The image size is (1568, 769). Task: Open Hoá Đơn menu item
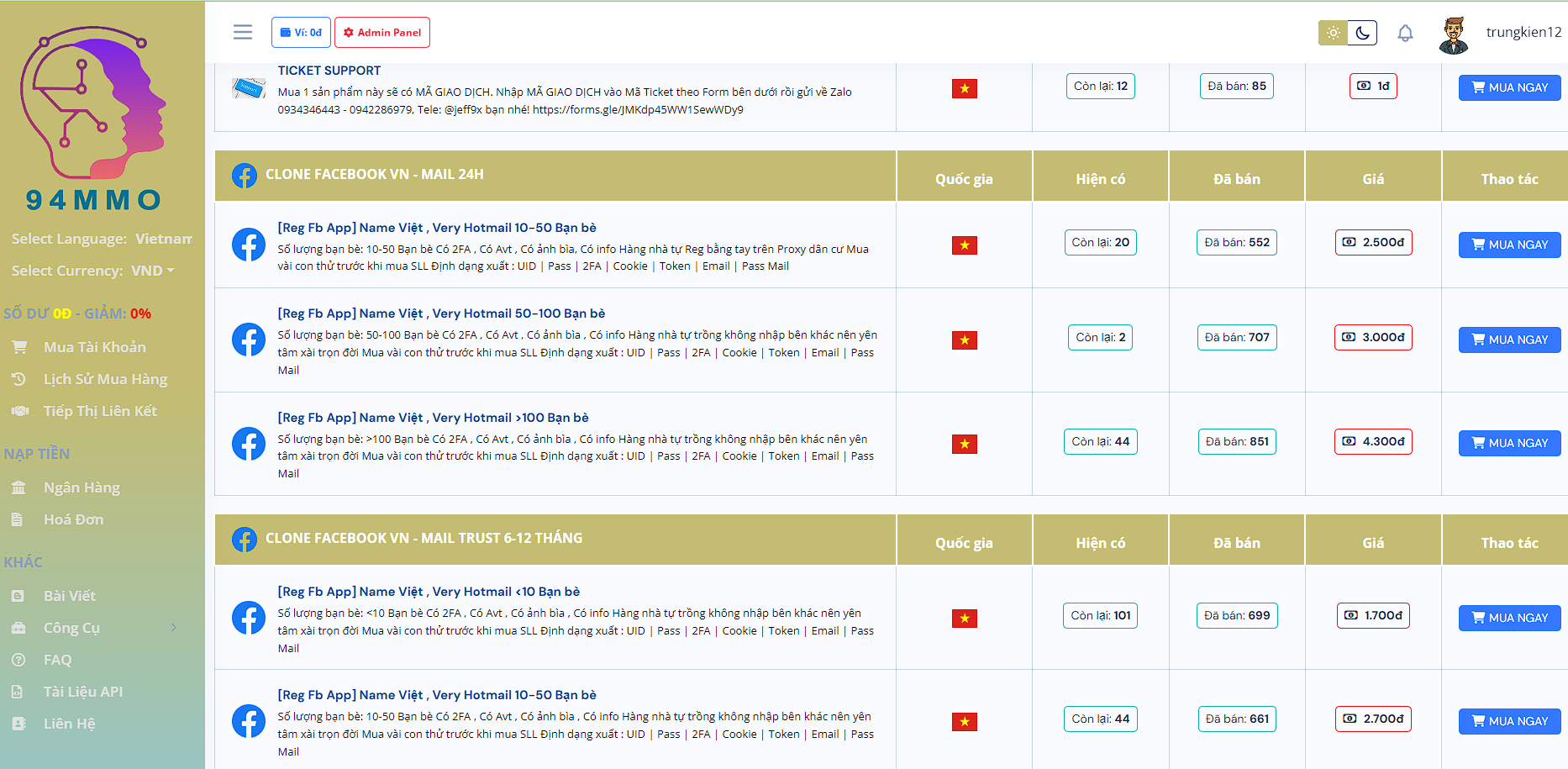coord(74,519)
